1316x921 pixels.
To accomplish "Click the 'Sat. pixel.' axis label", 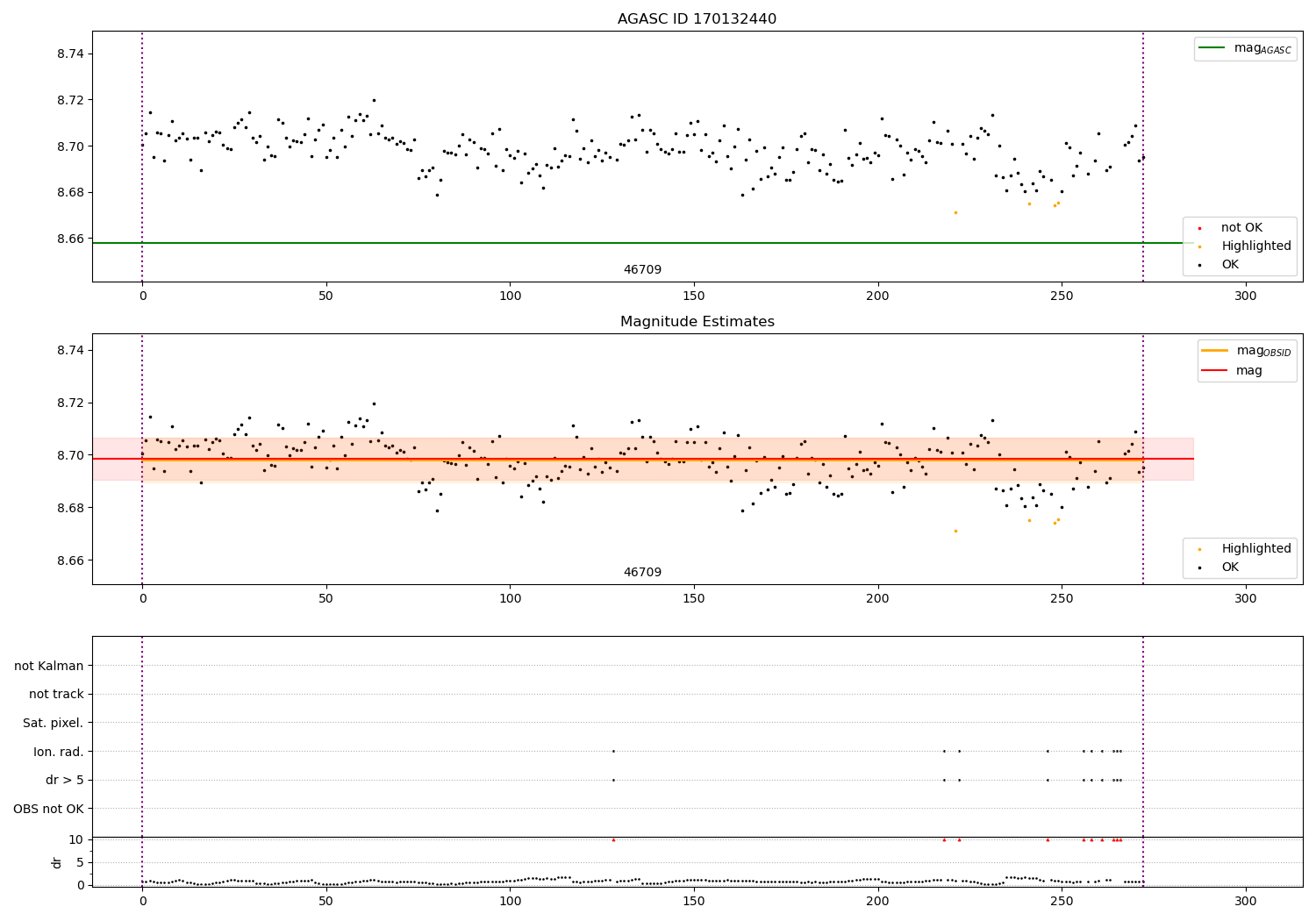I will point(54,724).
